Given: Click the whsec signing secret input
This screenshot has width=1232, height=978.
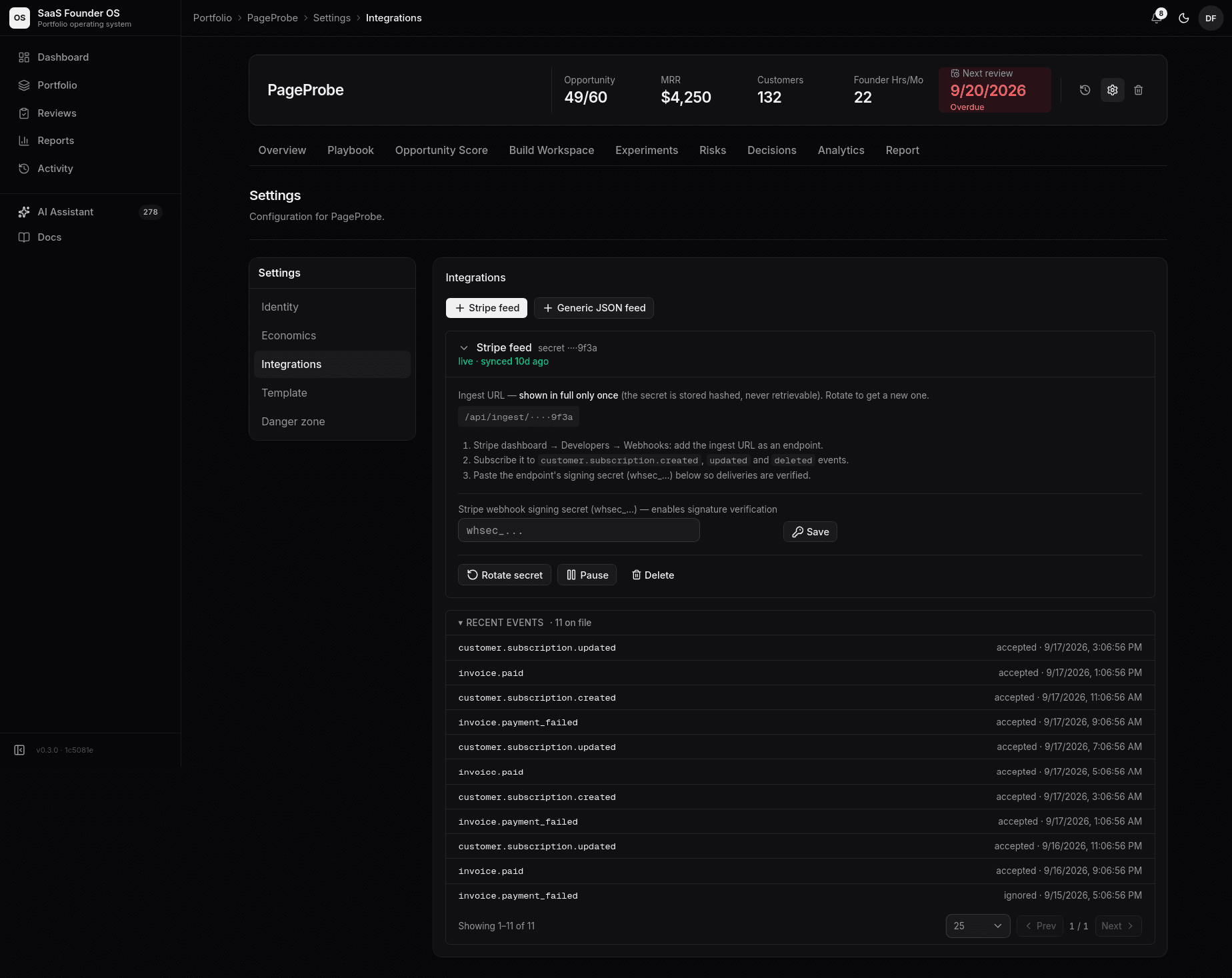Looking at the screenshot, I should (x=579, y=531).
